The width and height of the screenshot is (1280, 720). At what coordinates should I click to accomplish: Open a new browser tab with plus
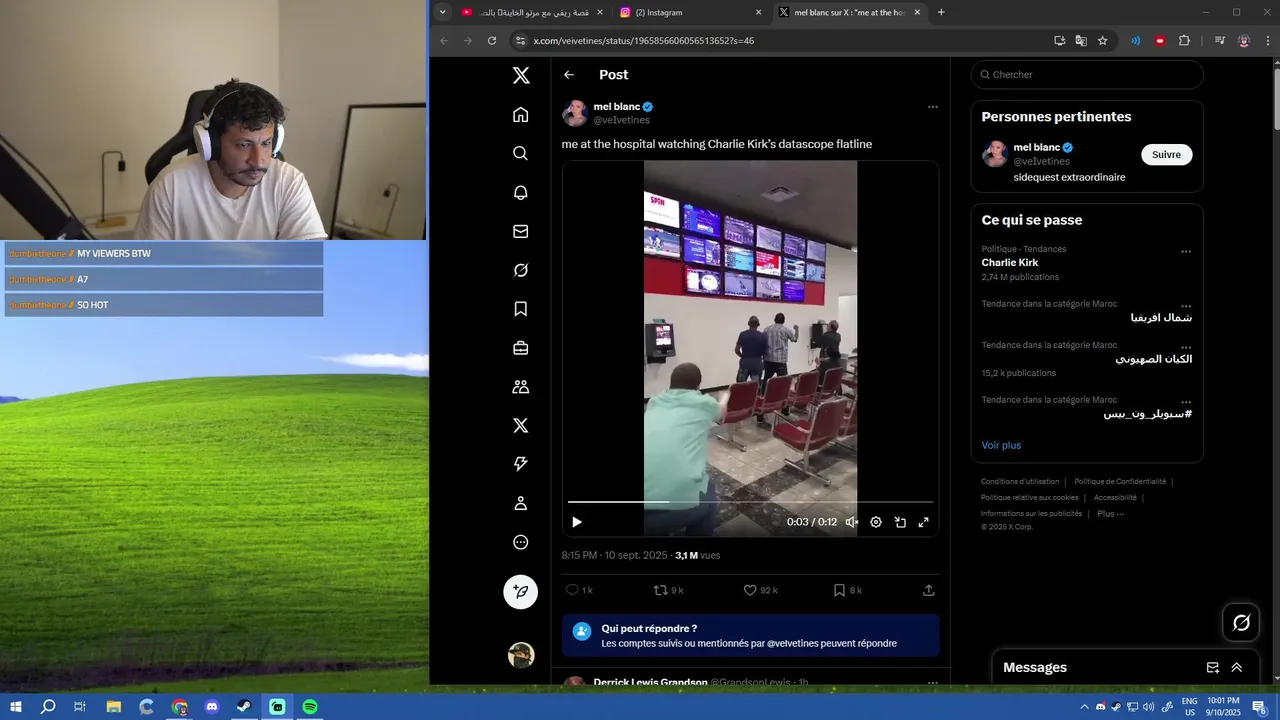pyautogui.click(x=941, y=12)
